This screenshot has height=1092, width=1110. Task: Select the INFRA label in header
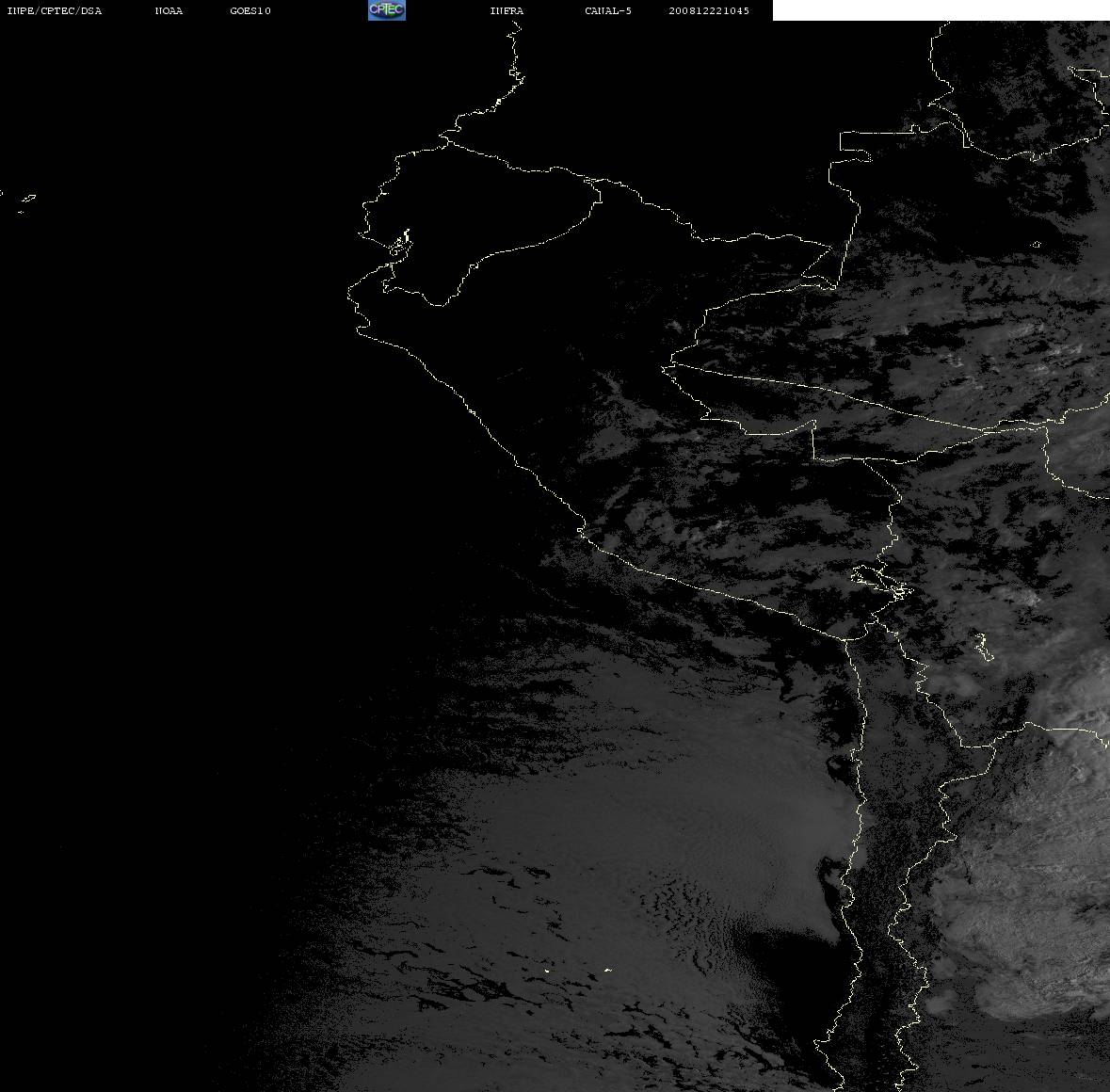tap(507, 10)
